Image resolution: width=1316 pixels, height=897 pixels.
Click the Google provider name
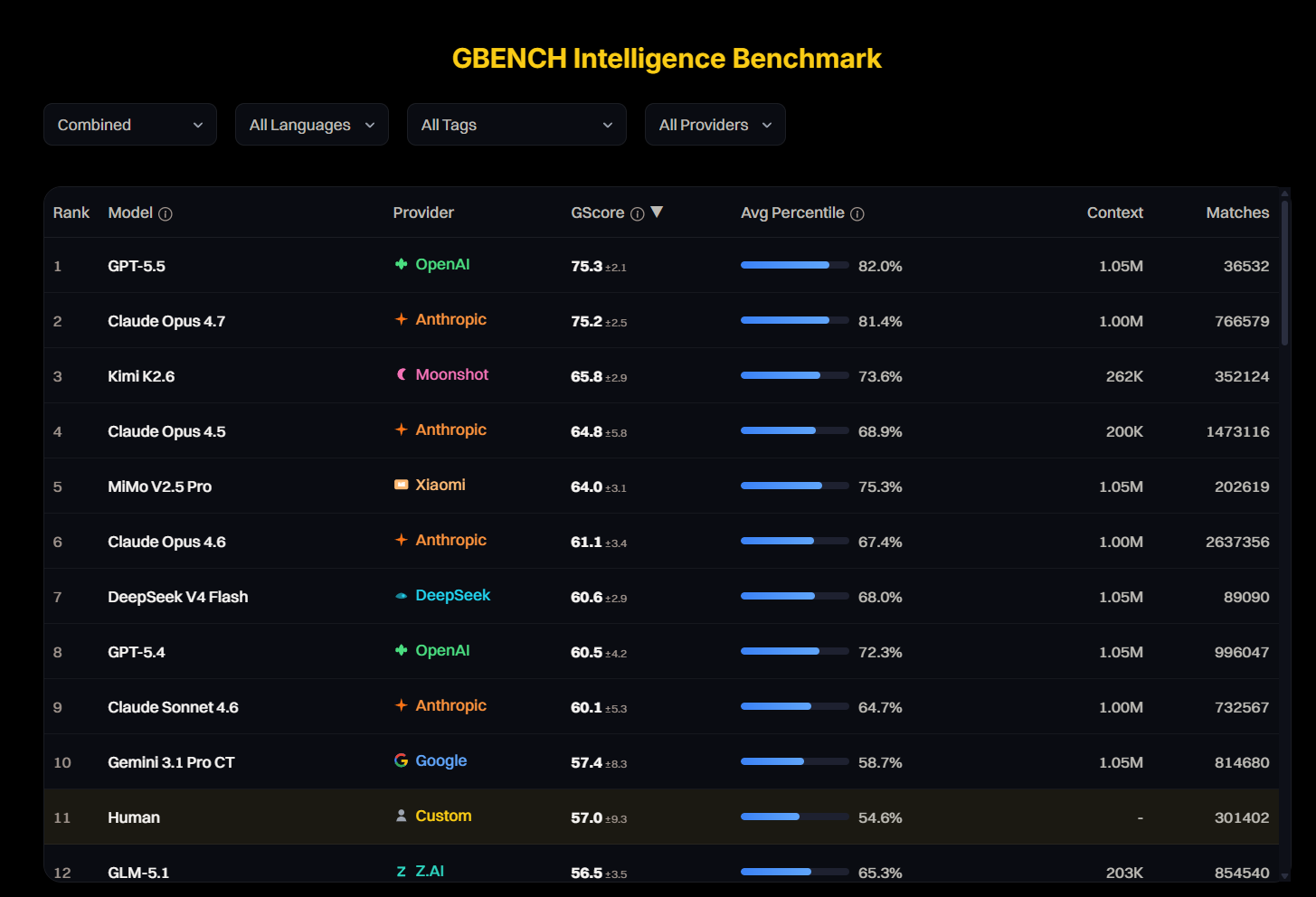click(441, 760)
